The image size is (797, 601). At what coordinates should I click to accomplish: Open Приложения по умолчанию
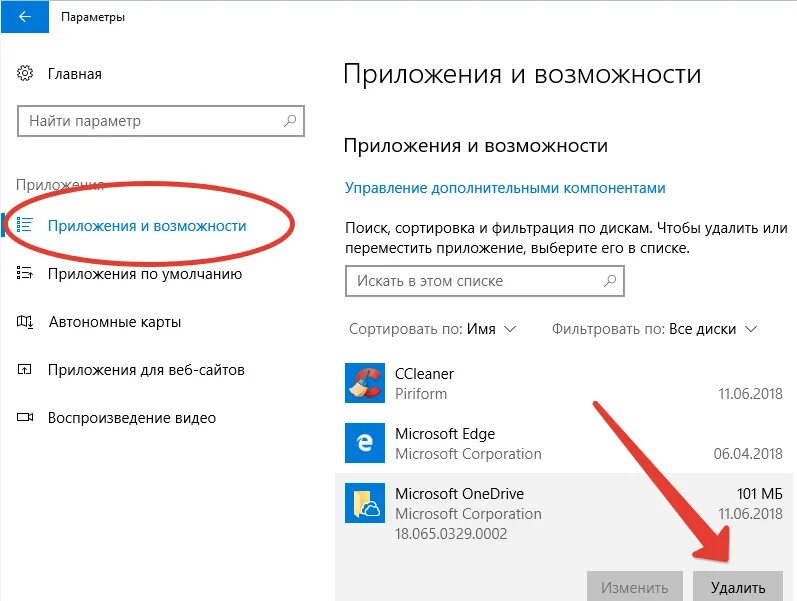pyautogui.click(x=145, y=274)
